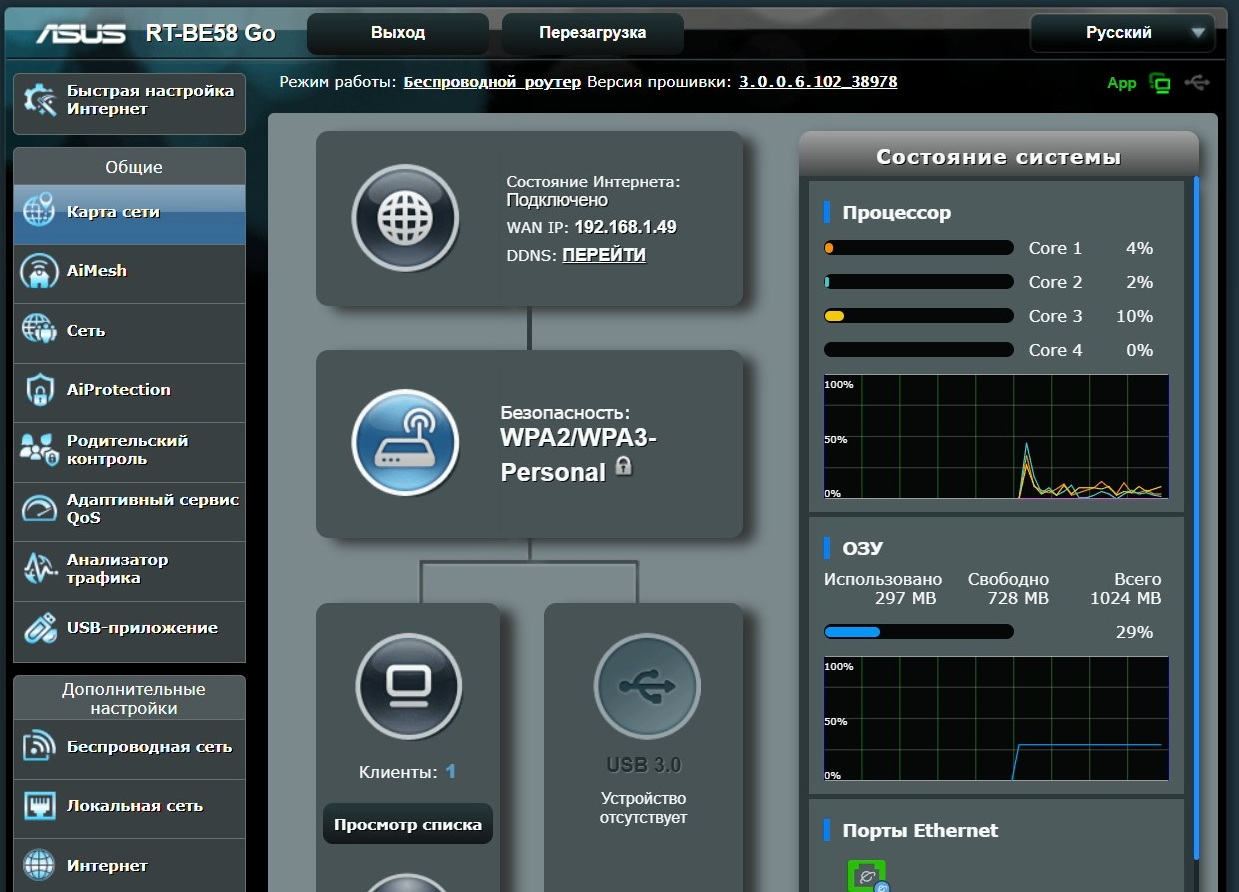This screenshot has height=892, width=1239.
Task: Click firmware version 3.0.0.6.102_38978 link
Action: [x=817, y=82]
